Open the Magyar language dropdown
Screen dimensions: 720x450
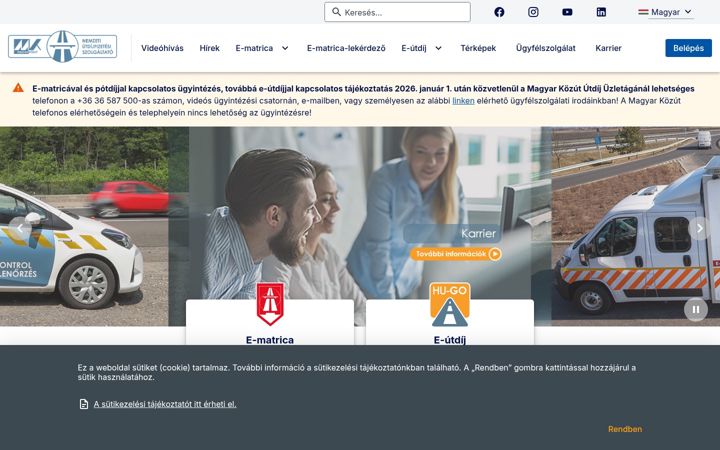point(666,12)
